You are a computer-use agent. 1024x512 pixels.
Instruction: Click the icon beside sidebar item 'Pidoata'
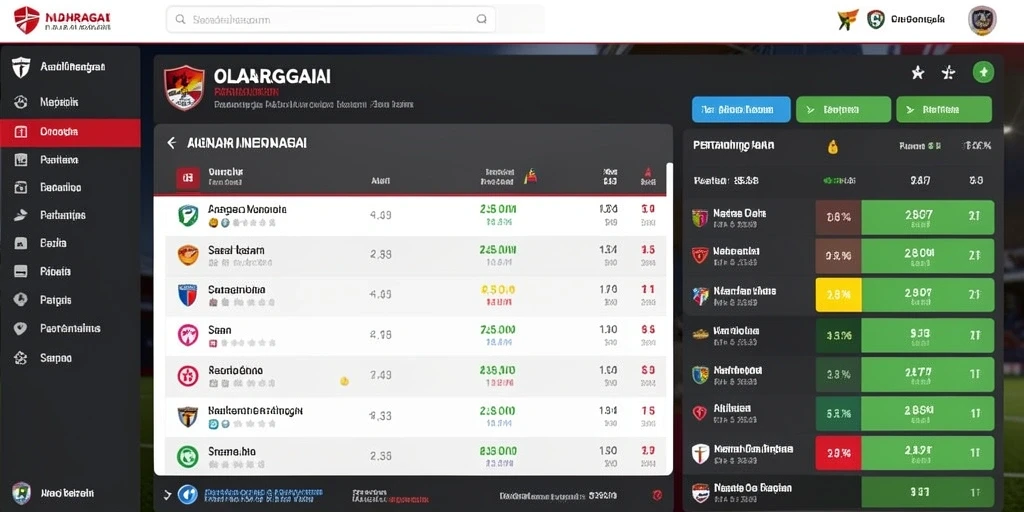click(21, 272)
